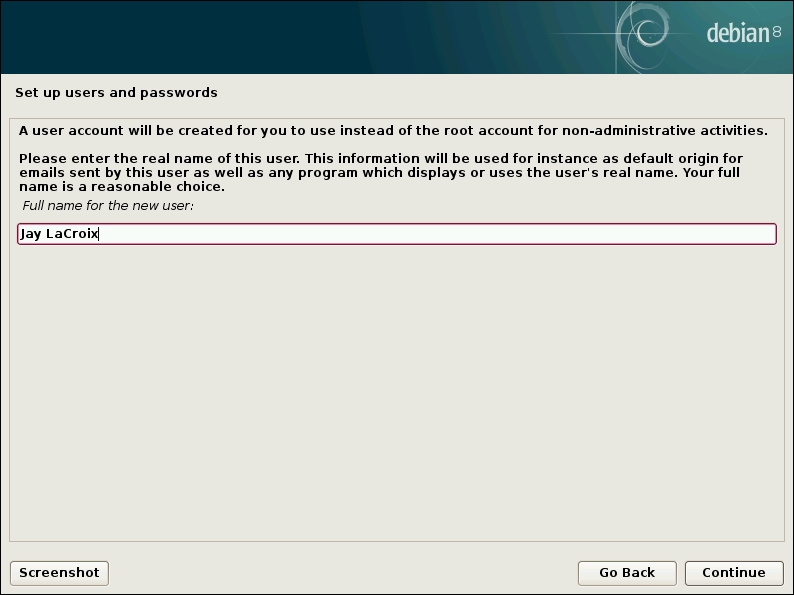
Task: Focus the full name text field
Action: [x=396, y=234]
